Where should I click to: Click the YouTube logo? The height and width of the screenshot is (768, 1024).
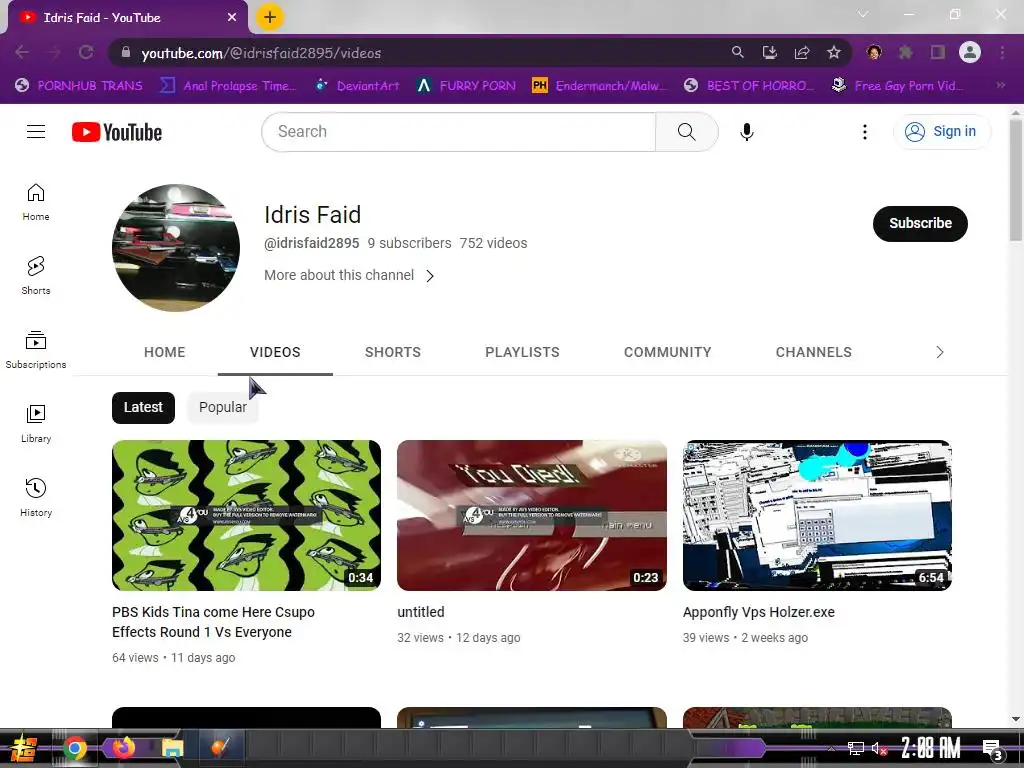pyautogui.click(x=117, y=132)
